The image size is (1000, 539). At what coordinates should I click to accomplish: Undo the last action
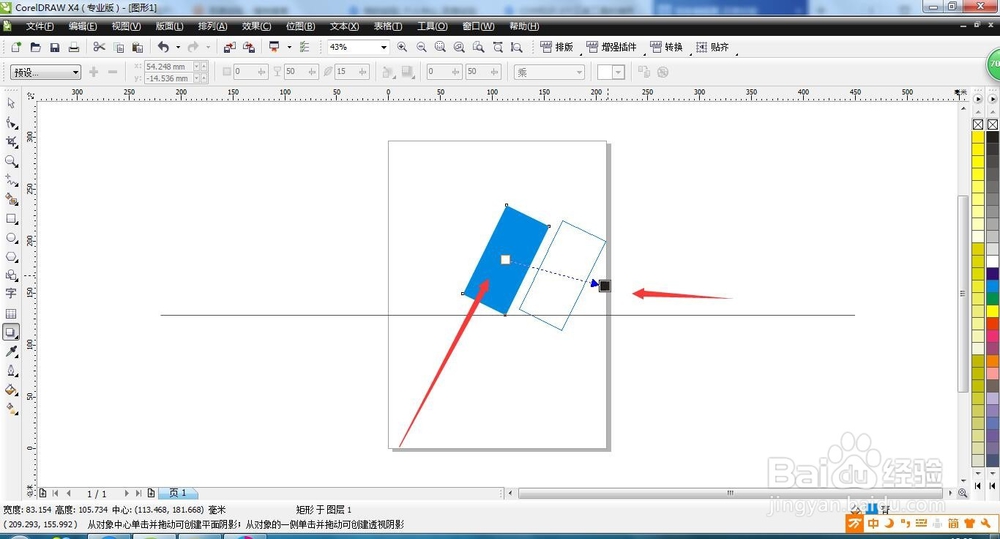[x=163, y=47]
